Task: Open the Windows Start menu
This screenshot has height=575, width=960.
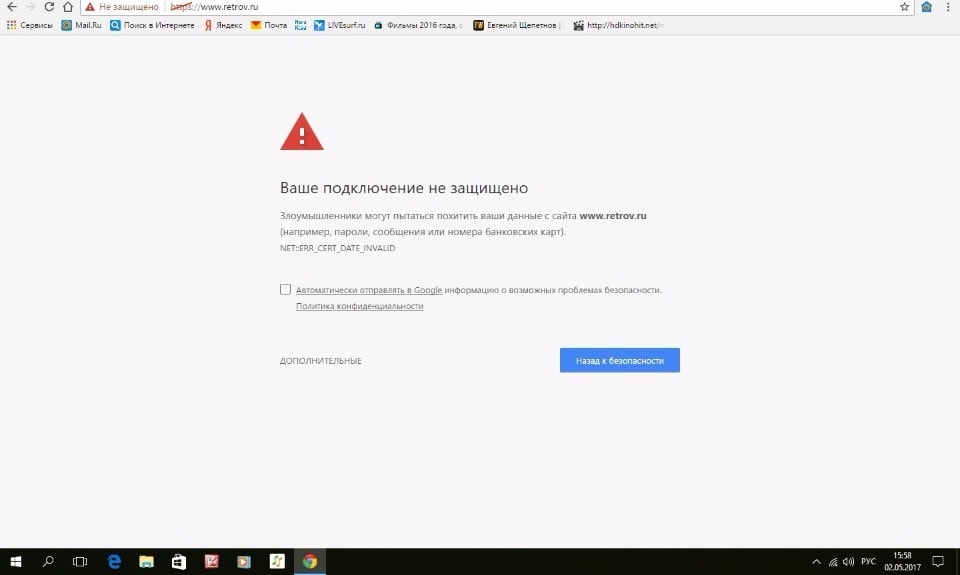Action: (x=16, y=562)
